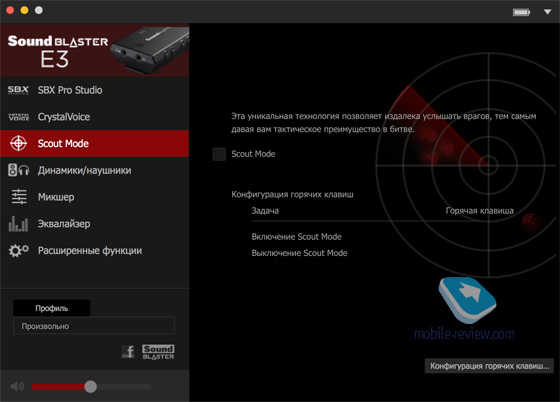Mute audio via the speaker volume icon
Screen dimensions: 560x402
click(17, 386)
